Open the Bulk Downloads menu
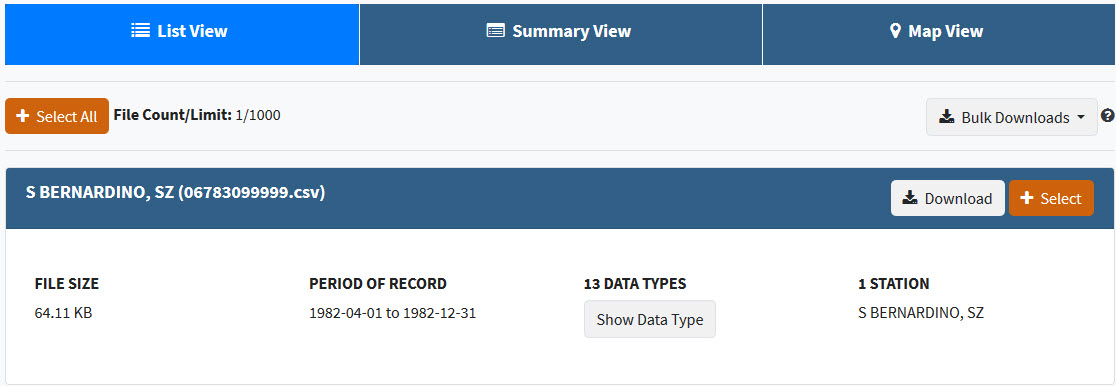1116x386 pixels. click(1011, 118)
